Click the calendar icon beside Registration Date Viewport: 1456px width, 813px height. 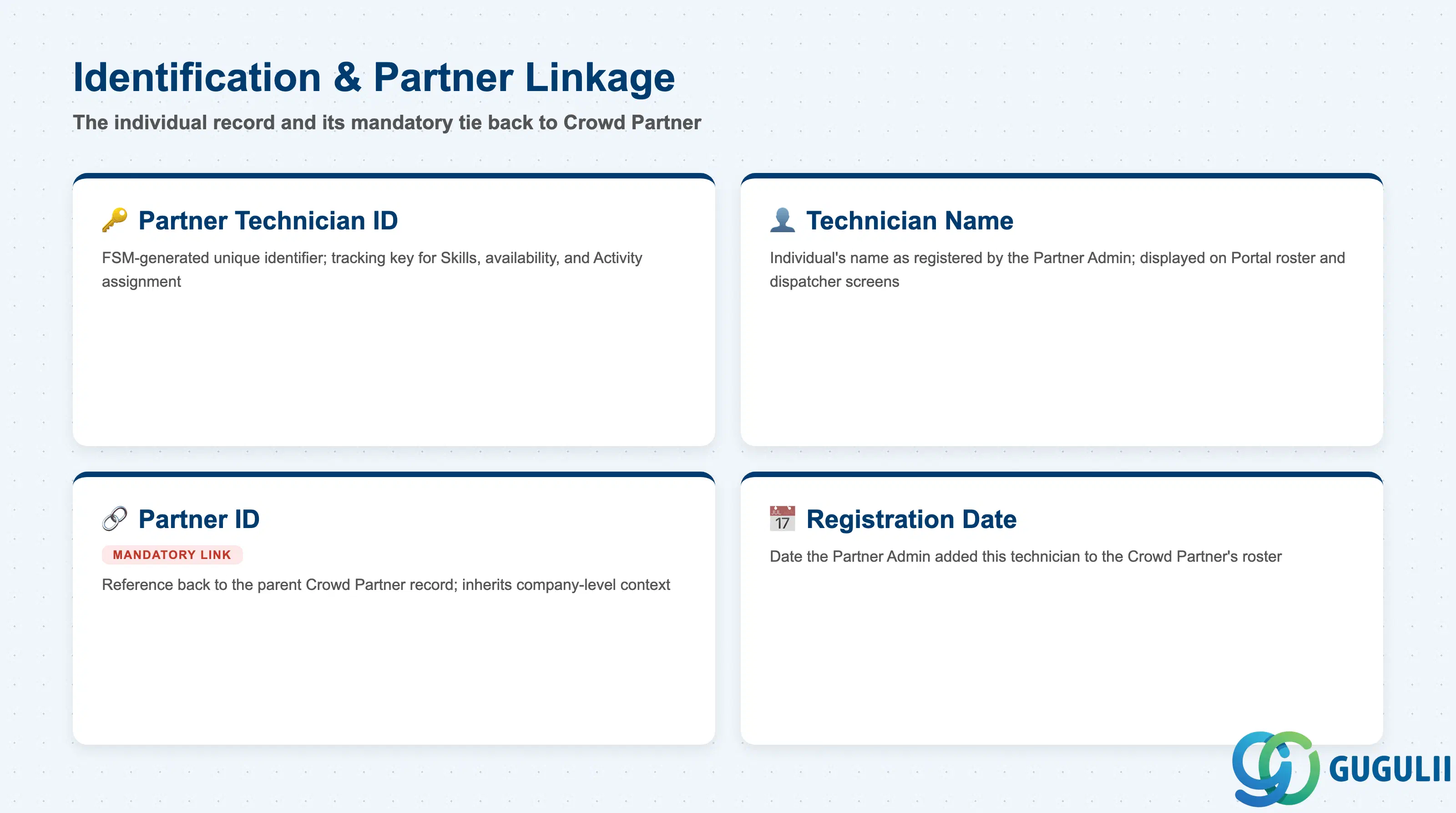click(782, 518)
